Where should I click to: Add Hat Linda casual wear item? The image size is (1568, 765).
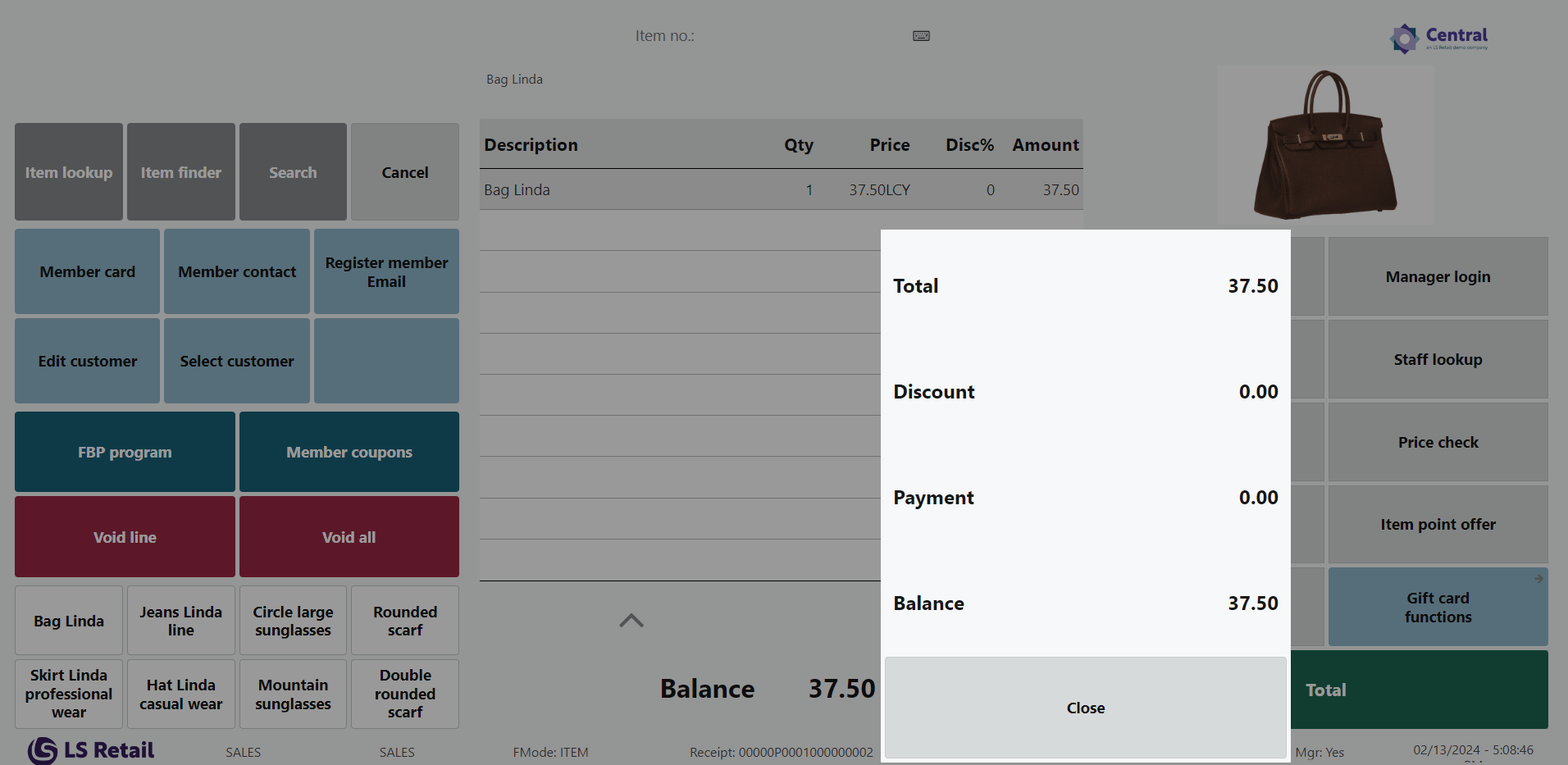[x=181, y=694]
